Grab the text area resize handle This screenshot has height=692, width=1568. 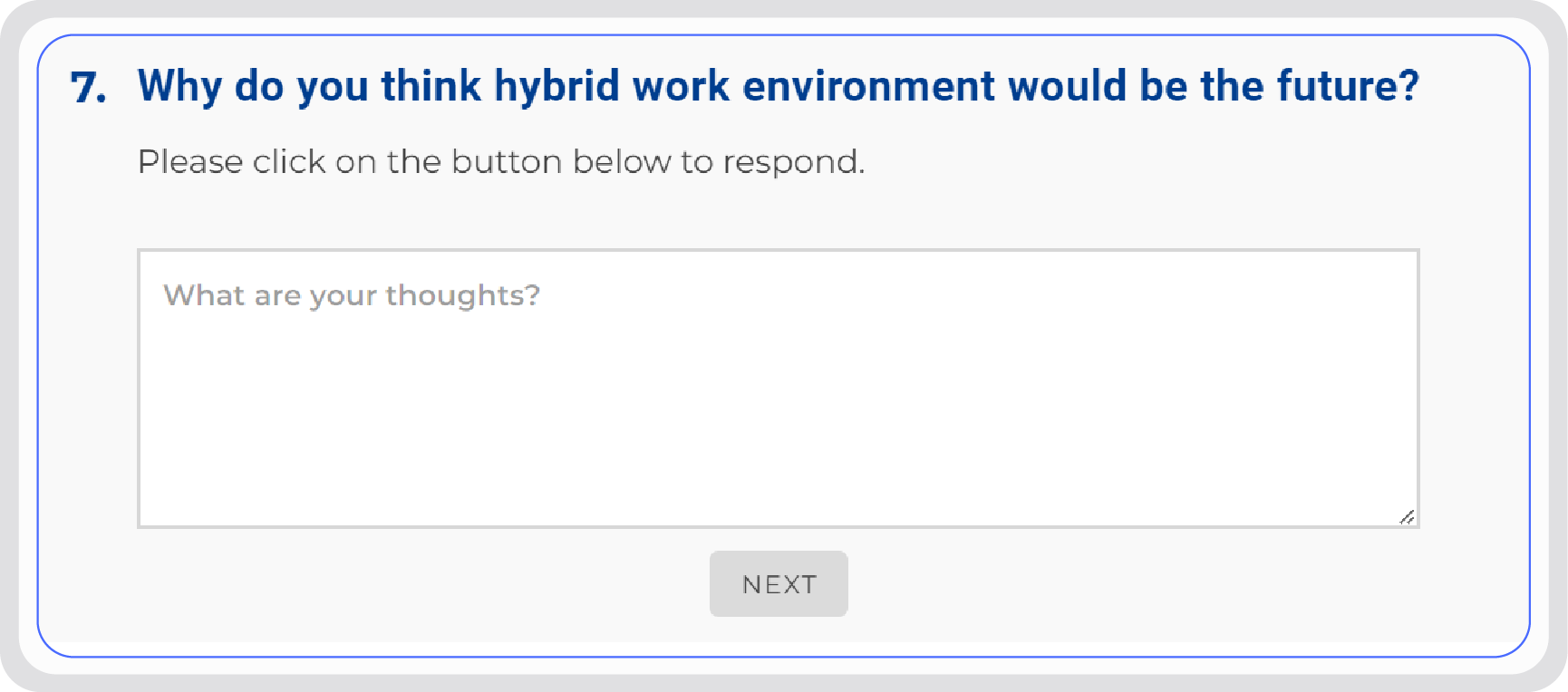[1407, 517]
